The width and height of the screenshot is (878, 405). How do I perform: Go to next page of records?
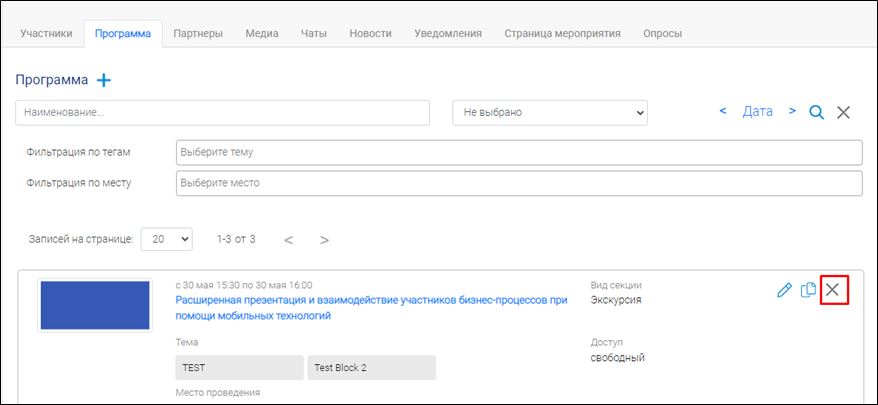(x=324, y=240)
